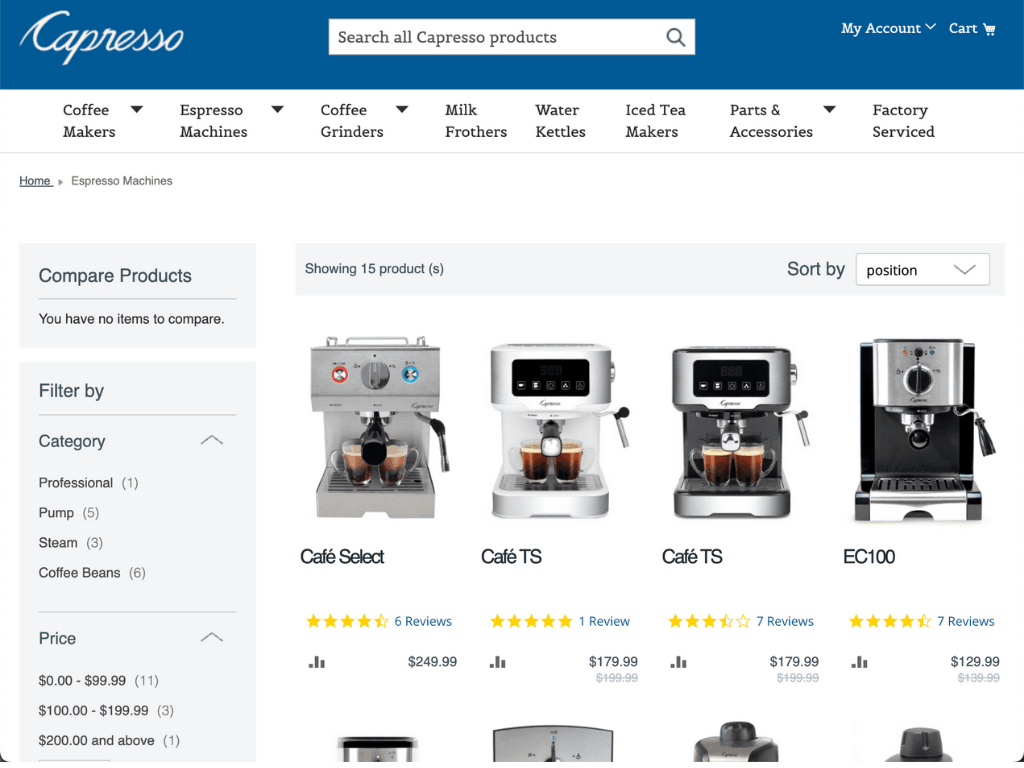Click the Compare Products heading

point(115,276)
